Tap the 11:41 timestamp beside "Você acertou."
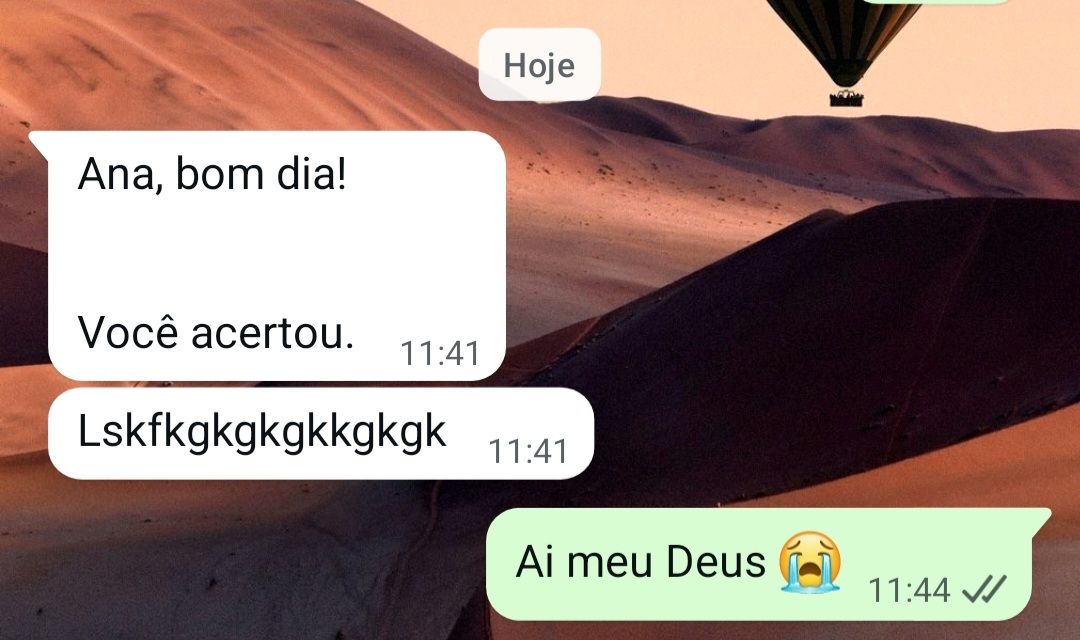 click(x=440, y=354)
